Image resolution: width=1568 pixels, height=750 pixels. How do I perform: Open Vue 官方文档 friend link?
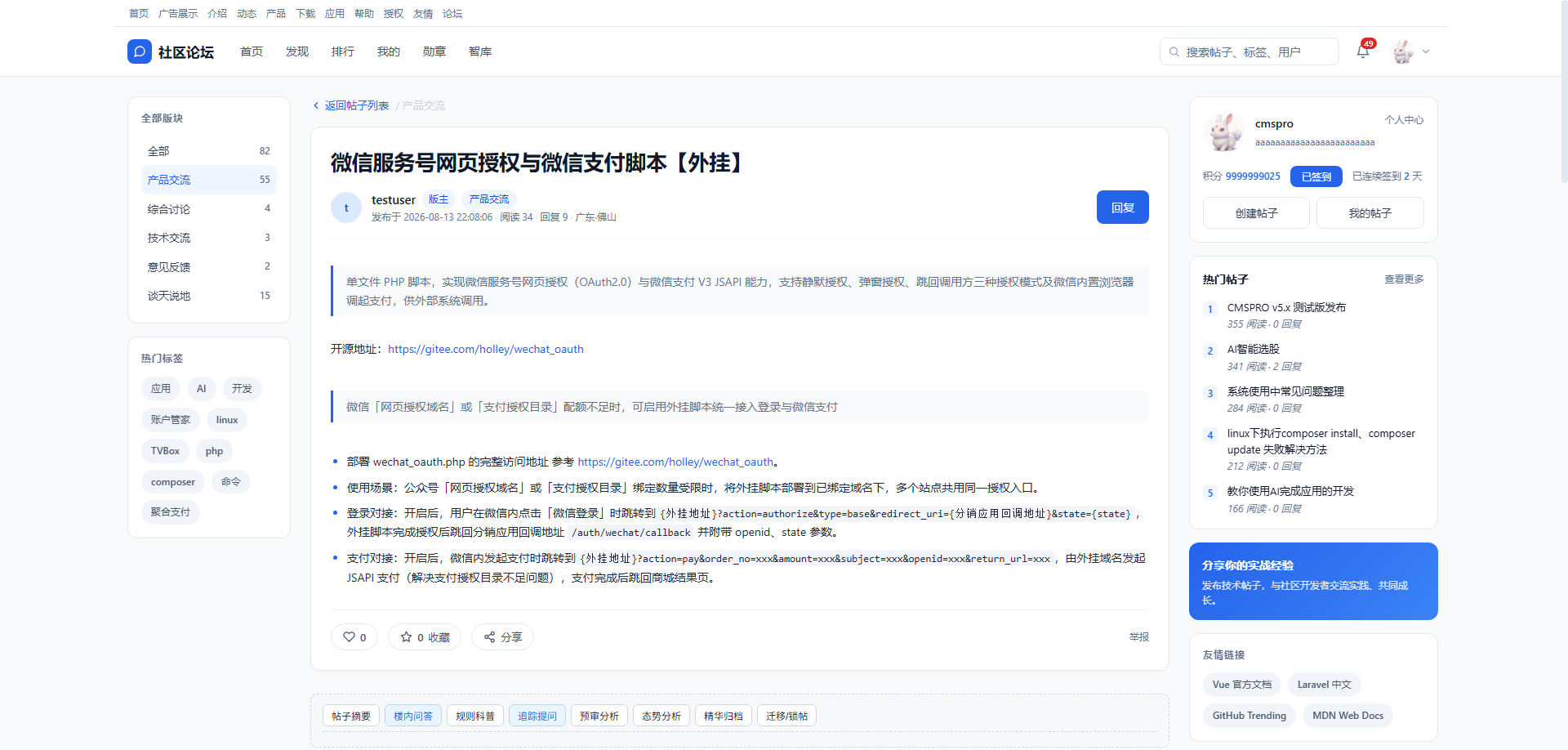[1242, 685]
